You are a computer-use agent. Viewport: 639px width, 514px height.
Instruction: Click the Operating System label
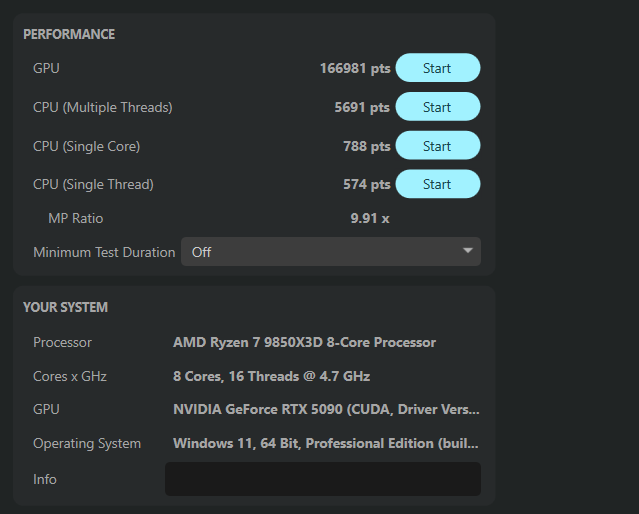tap(87, 443)
